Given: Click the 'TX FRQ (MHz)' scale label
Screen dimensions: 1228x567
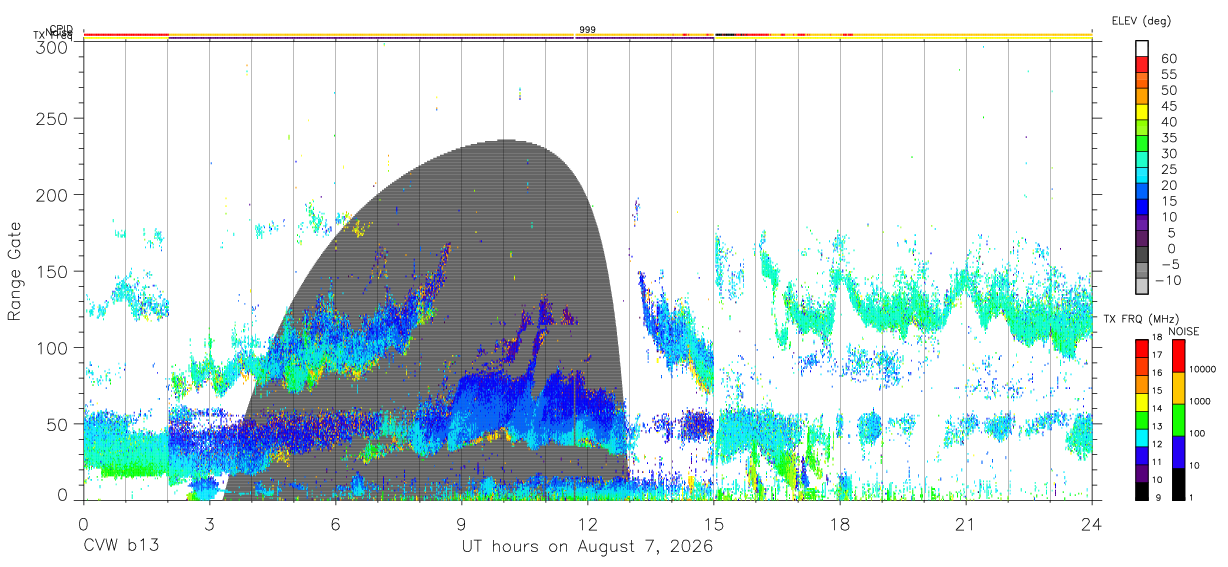Looking at the screenshot, I should (1141, 319).
